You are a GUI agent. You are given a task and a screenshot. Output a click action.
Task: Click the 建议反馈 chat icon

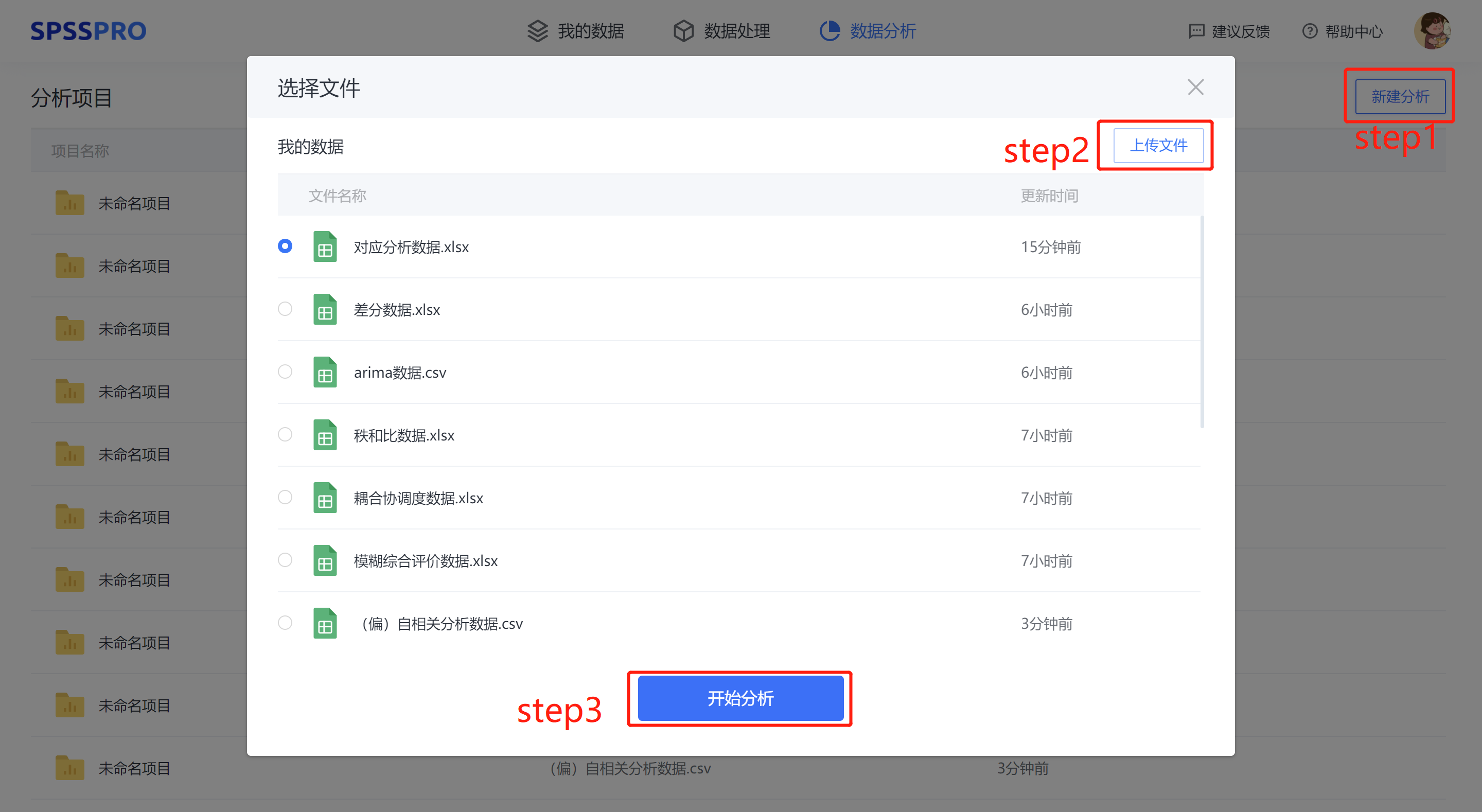point(1196,31)
